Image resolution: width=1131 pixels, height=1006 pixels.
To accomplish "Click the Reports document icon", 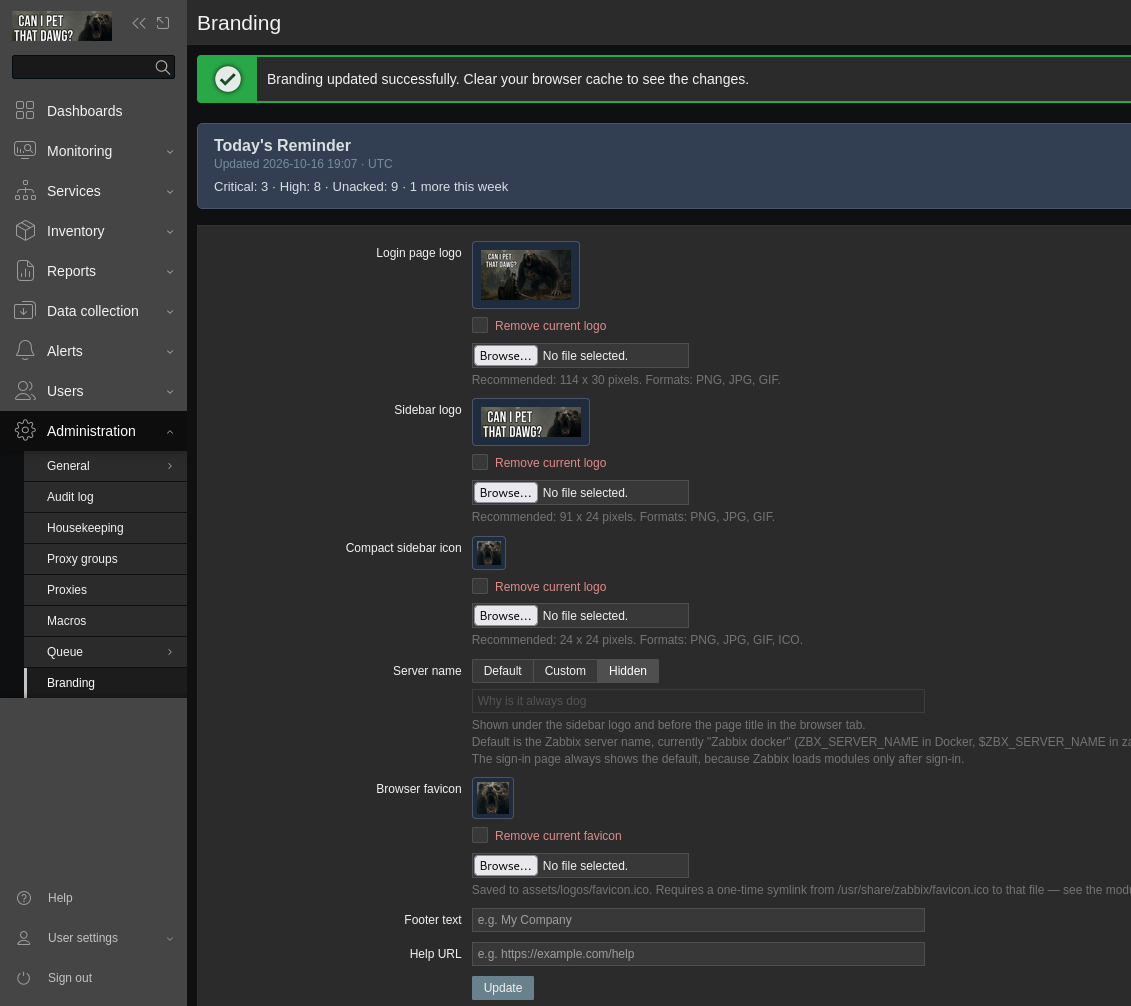I will coord(25,270).
